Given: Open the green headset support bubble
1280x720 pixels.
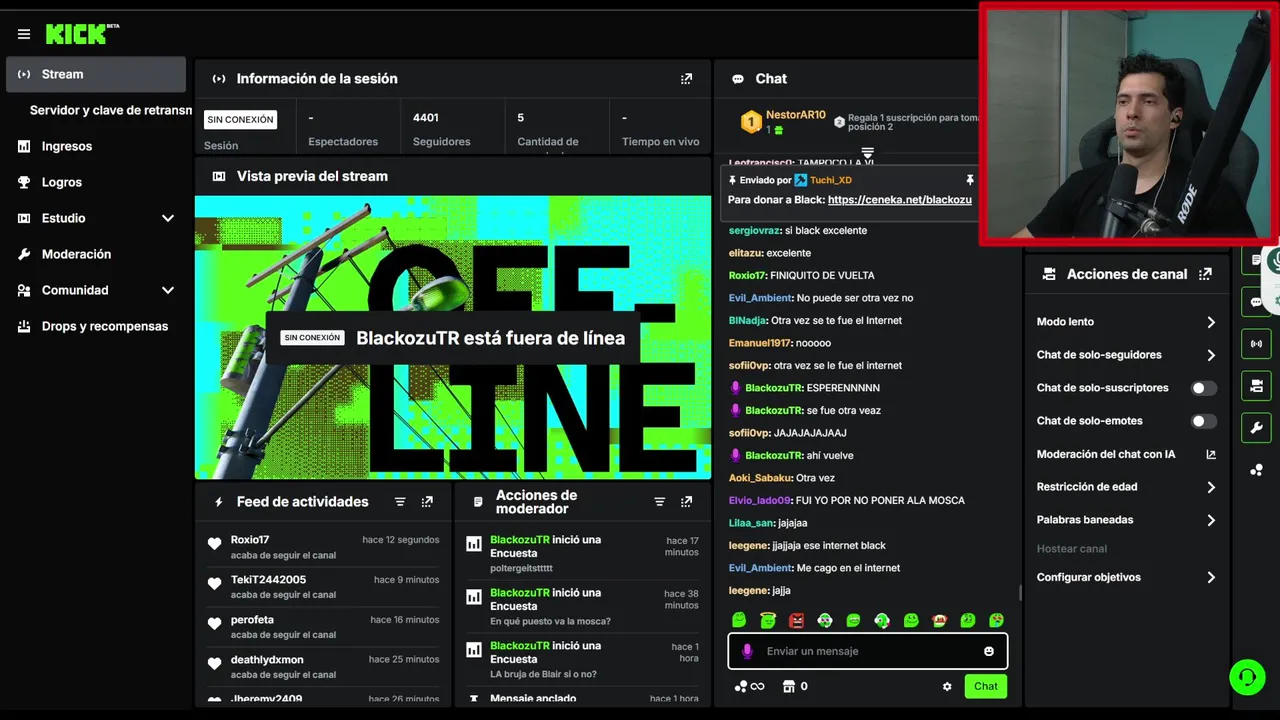Looking at the screenshot, I should point(1247,677).
